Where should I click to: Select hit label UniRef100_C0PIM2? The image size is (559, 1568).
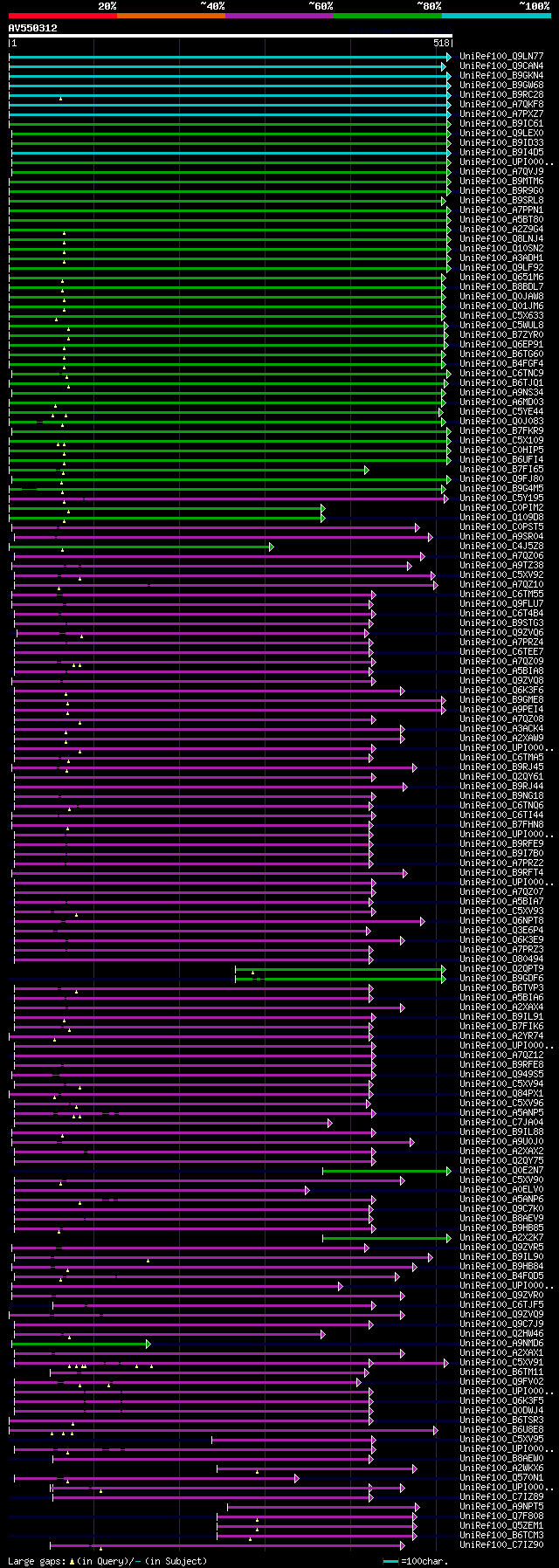point(501,507)
